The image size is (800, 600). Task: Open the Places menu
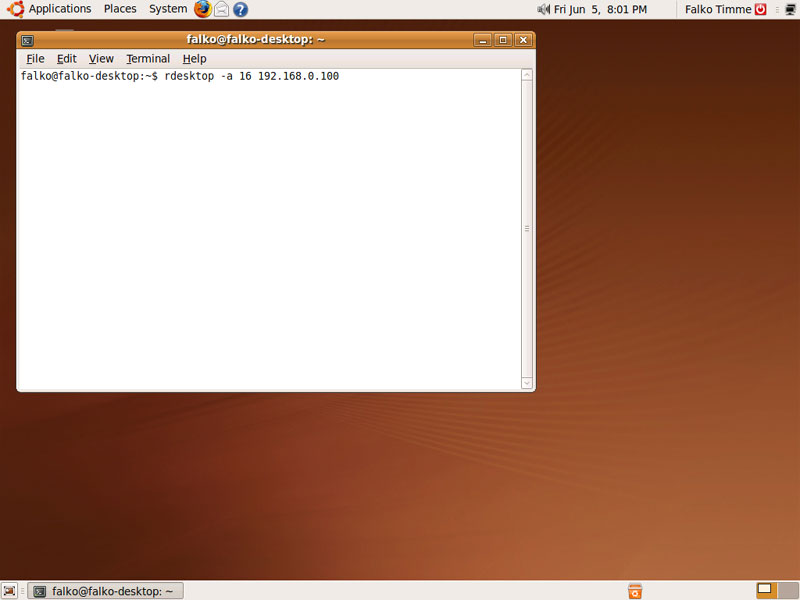(120, 9)
